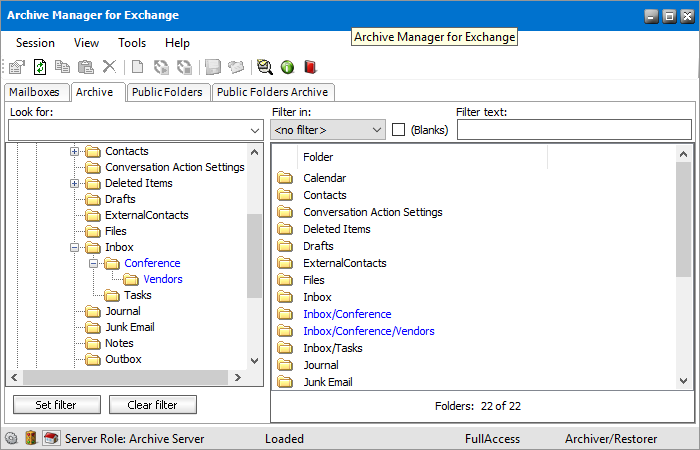
Task: Select Deleted Items in folder list
Action: click(337, 229)
